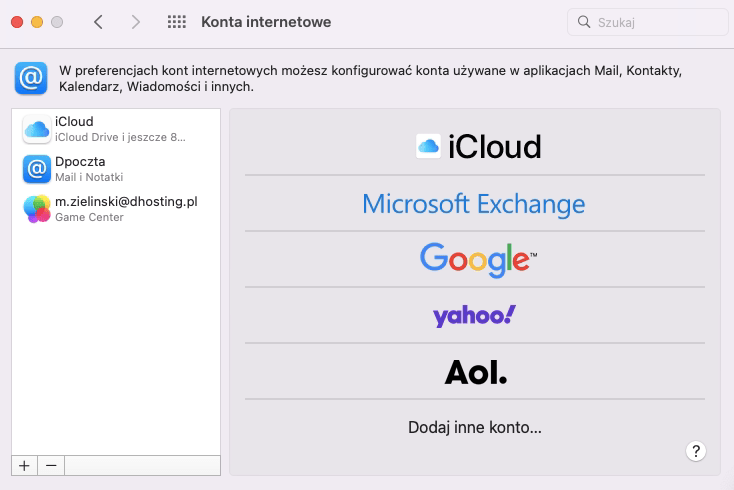Viewport: 734px width, 490px height.
Task: Minimize the window with yellow button
Action: point(37,22)
